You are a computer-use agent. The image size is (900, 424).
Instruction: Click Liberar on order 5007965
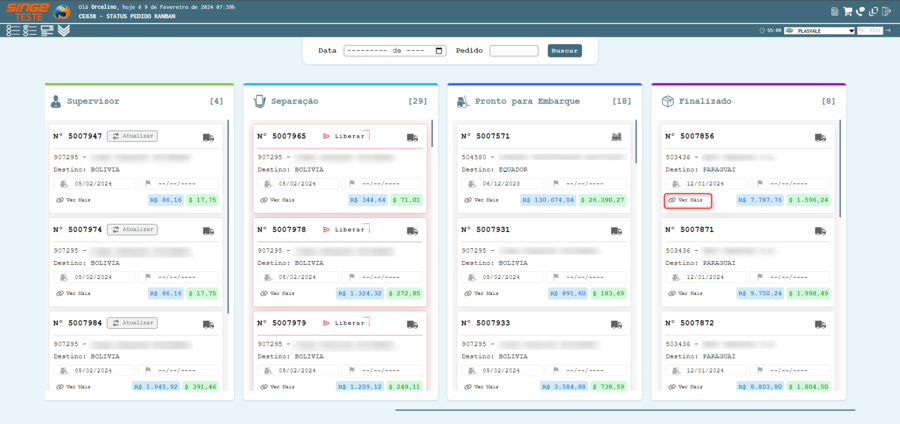tap(344, 136)
